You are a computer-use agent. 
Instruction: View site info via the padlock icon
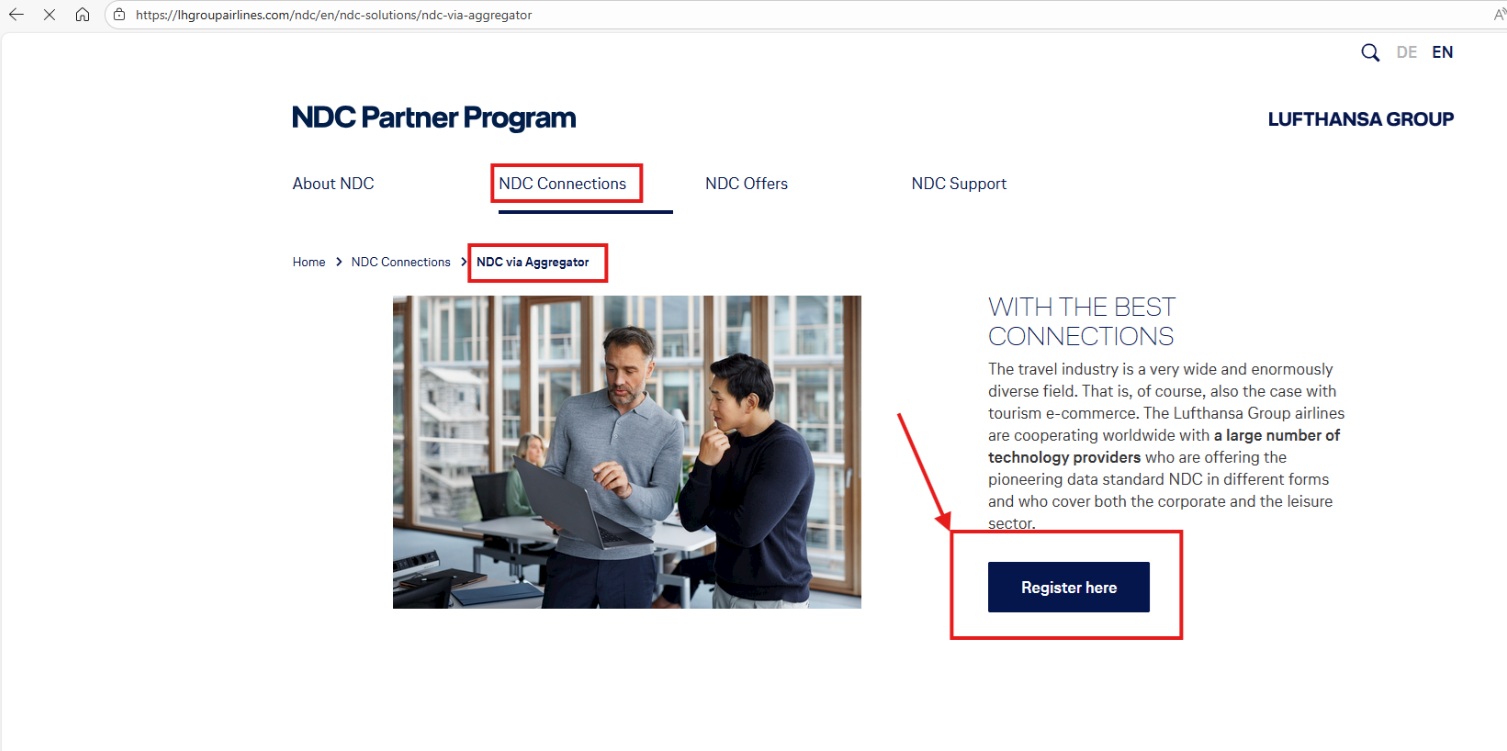click(119, 15)
